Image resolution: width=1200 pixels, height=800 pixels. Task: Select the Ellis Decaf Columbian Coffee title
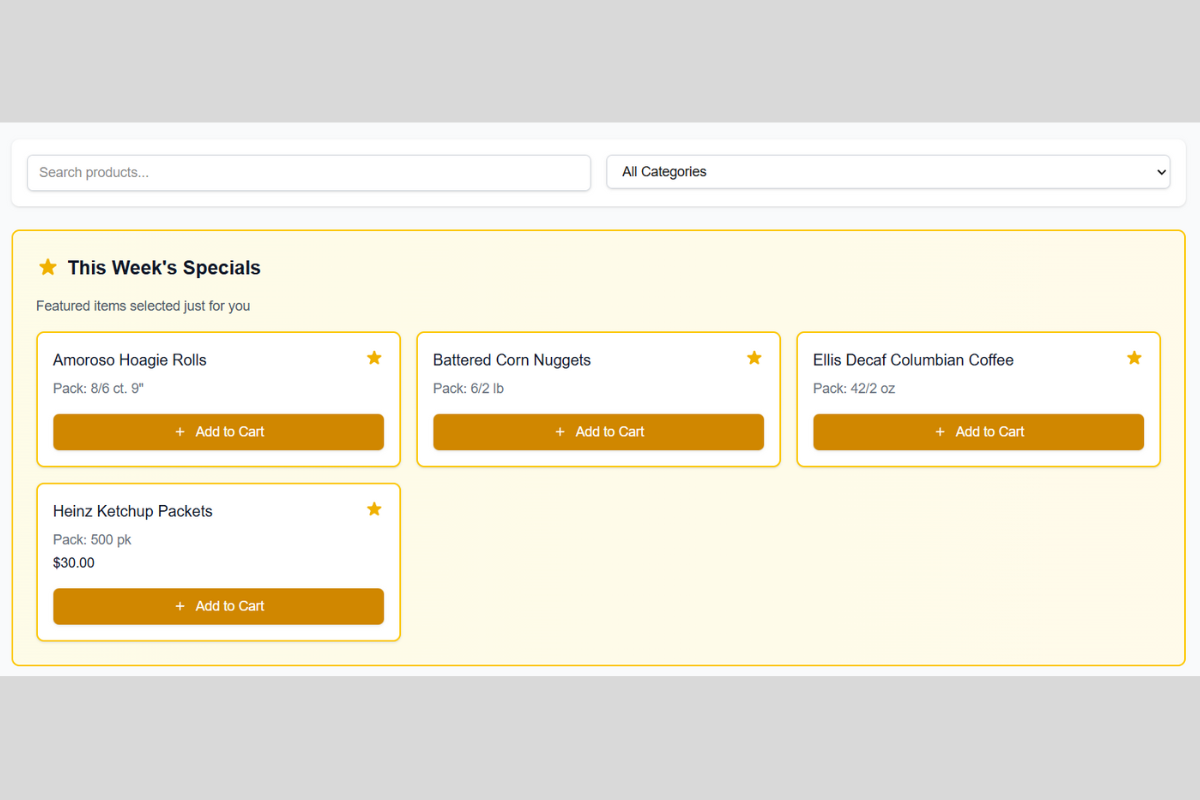tap(913, 360)
